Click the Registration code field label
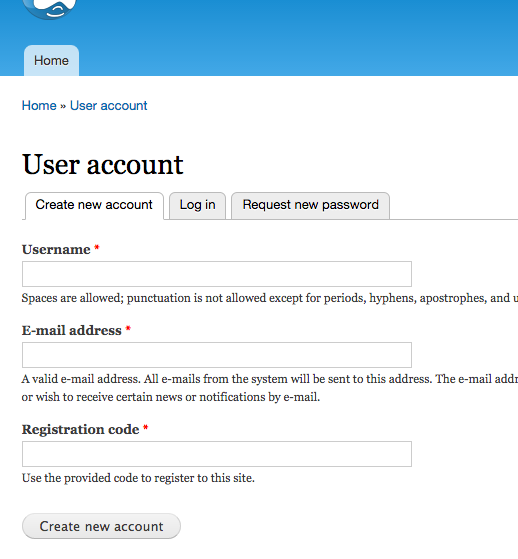 point(81,429)
